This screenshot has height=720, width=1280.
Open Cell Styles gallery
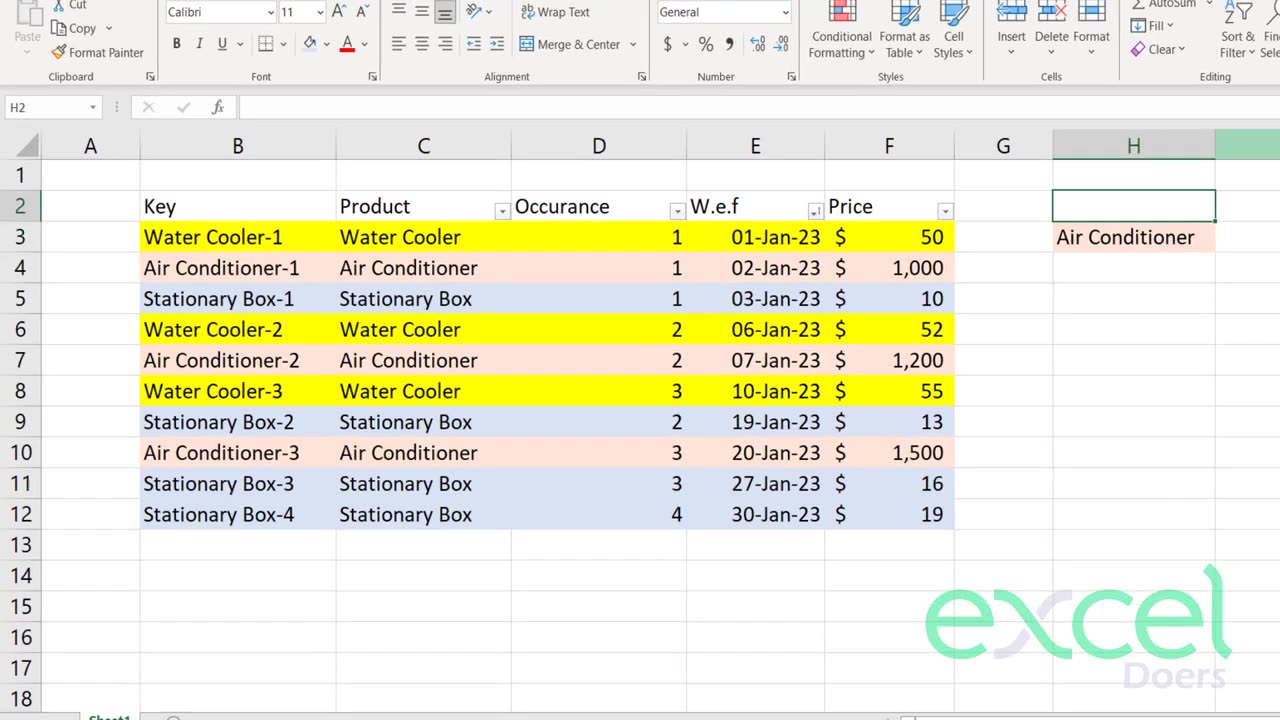pyautogui.click(x=953, y=30)
